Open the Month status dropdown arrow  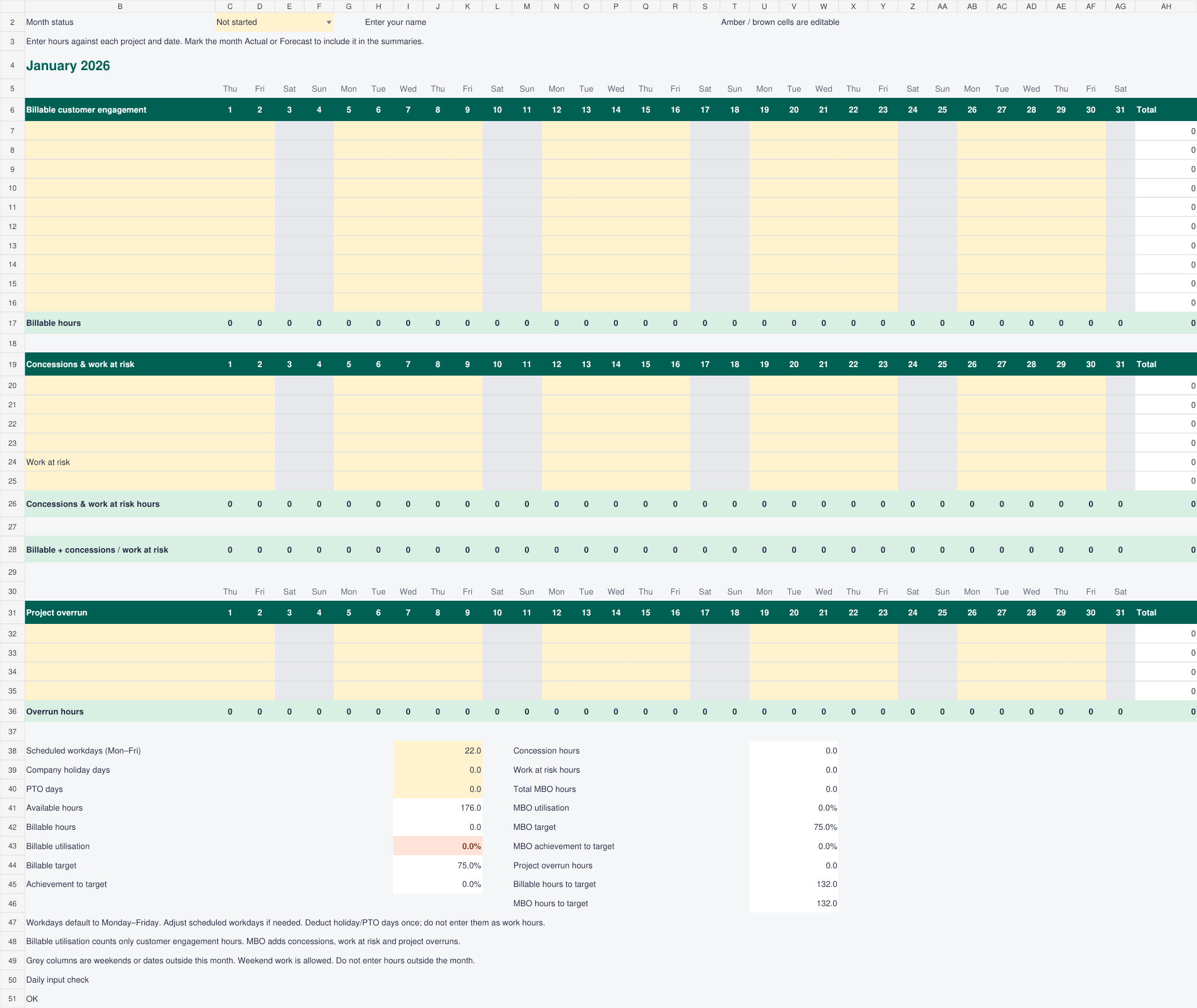[329, 22]
